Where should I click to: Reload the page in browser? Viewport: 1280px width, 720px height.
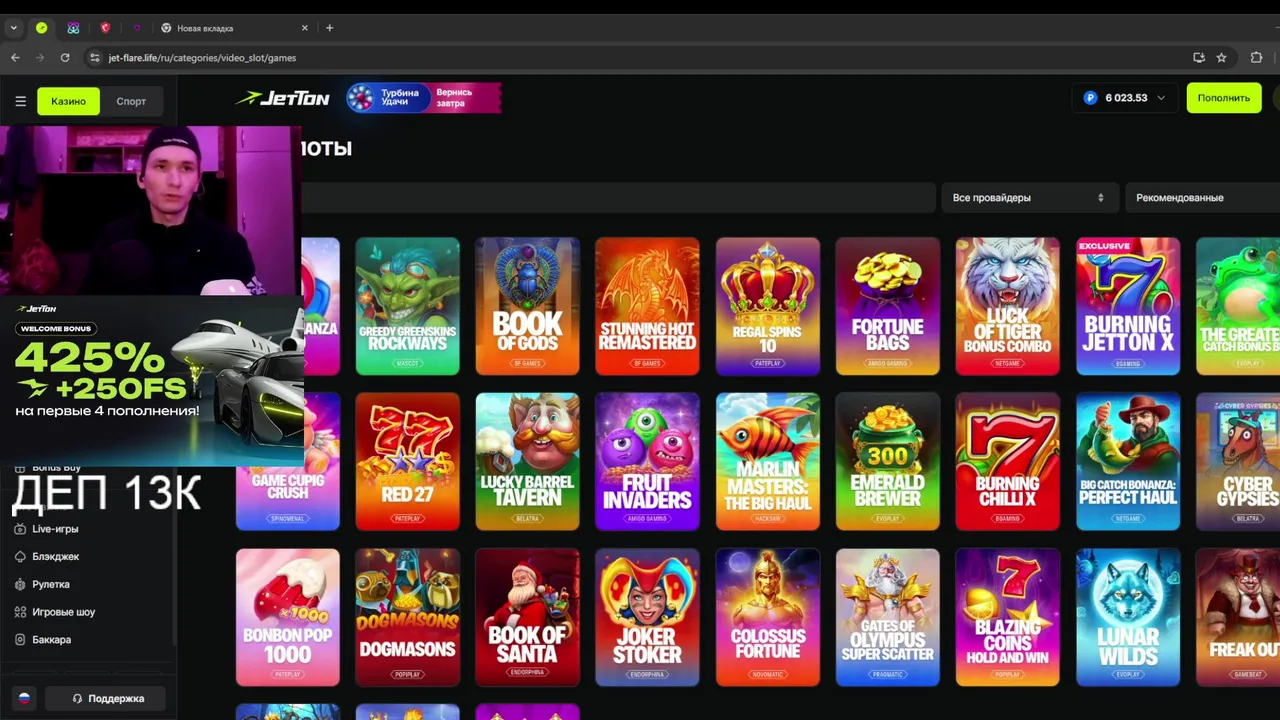(x=65, y=58)
